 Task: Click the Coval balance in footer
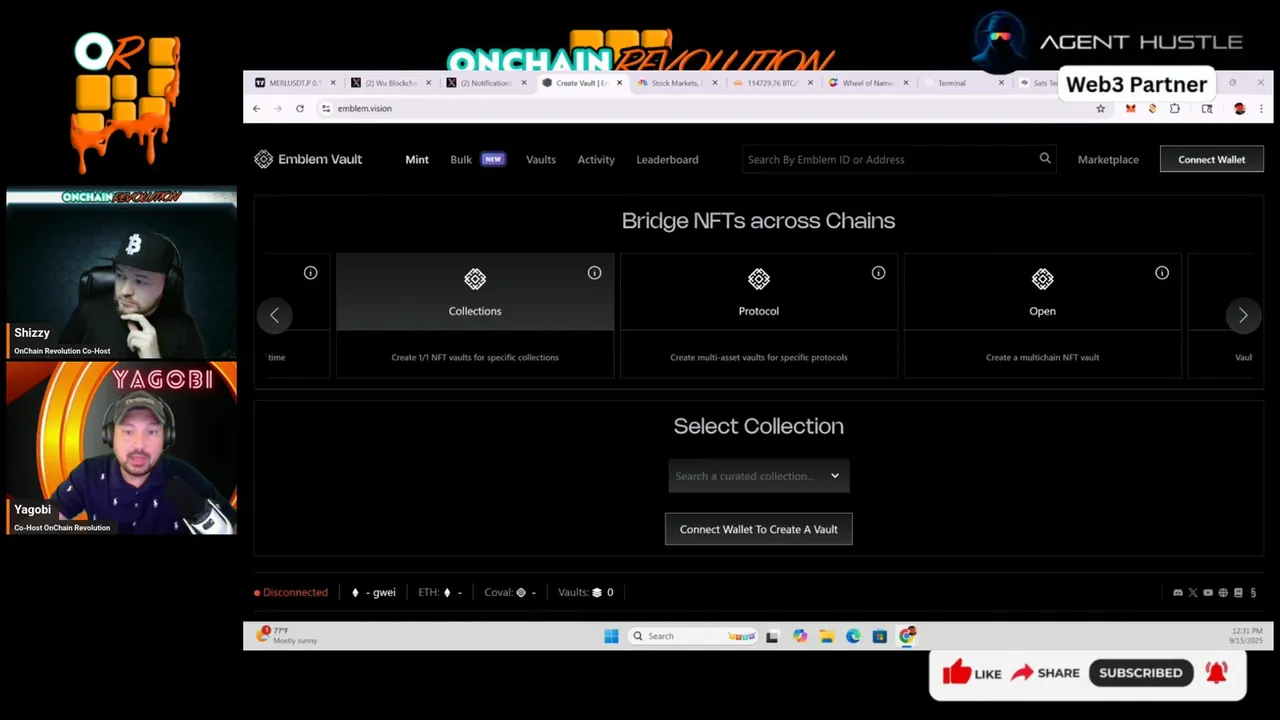coord(510,592)
